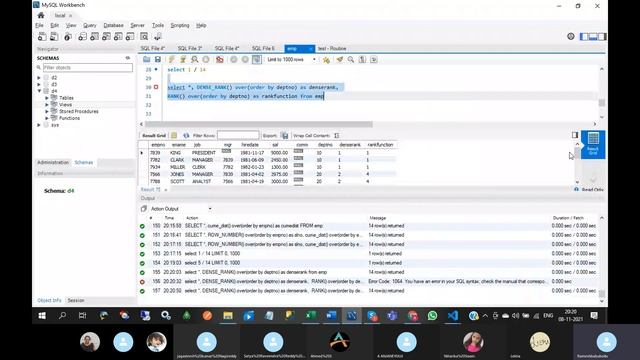Open find panel magnifier icon

351,60
